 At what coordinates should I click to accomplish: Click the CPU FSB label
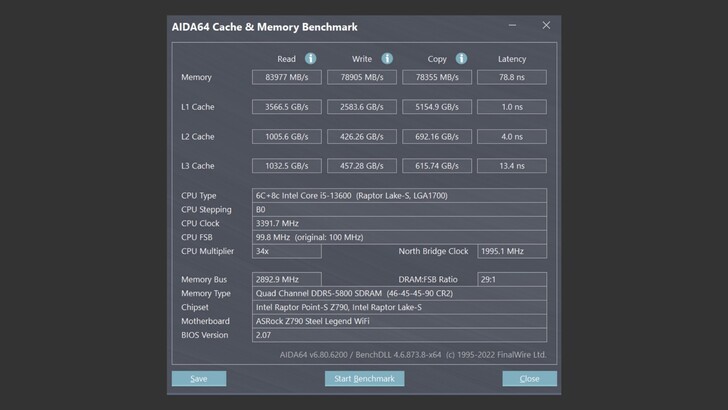coord(197,237)
